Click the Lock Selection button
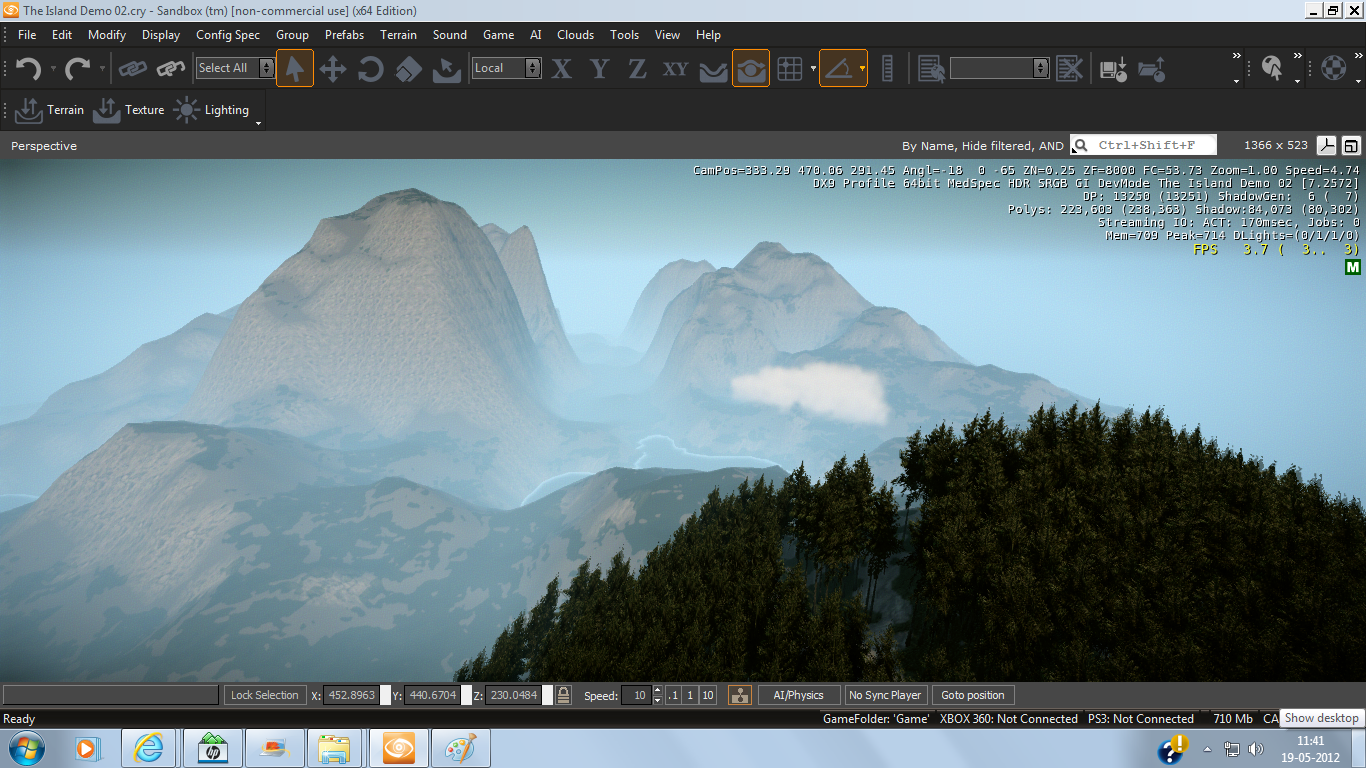This screenshot has width=1366, height=768. 264,695
